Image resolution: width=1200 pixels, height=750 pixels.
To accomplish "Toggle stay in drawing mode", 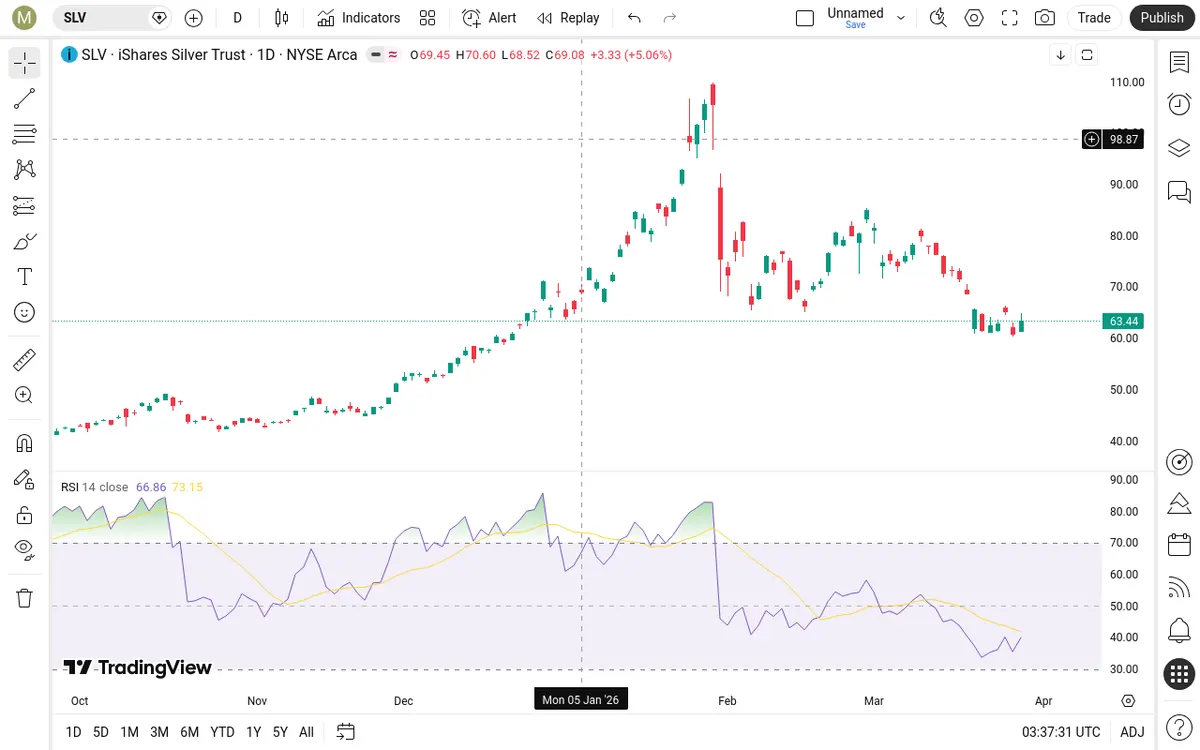I will click(x=25, y=479).
